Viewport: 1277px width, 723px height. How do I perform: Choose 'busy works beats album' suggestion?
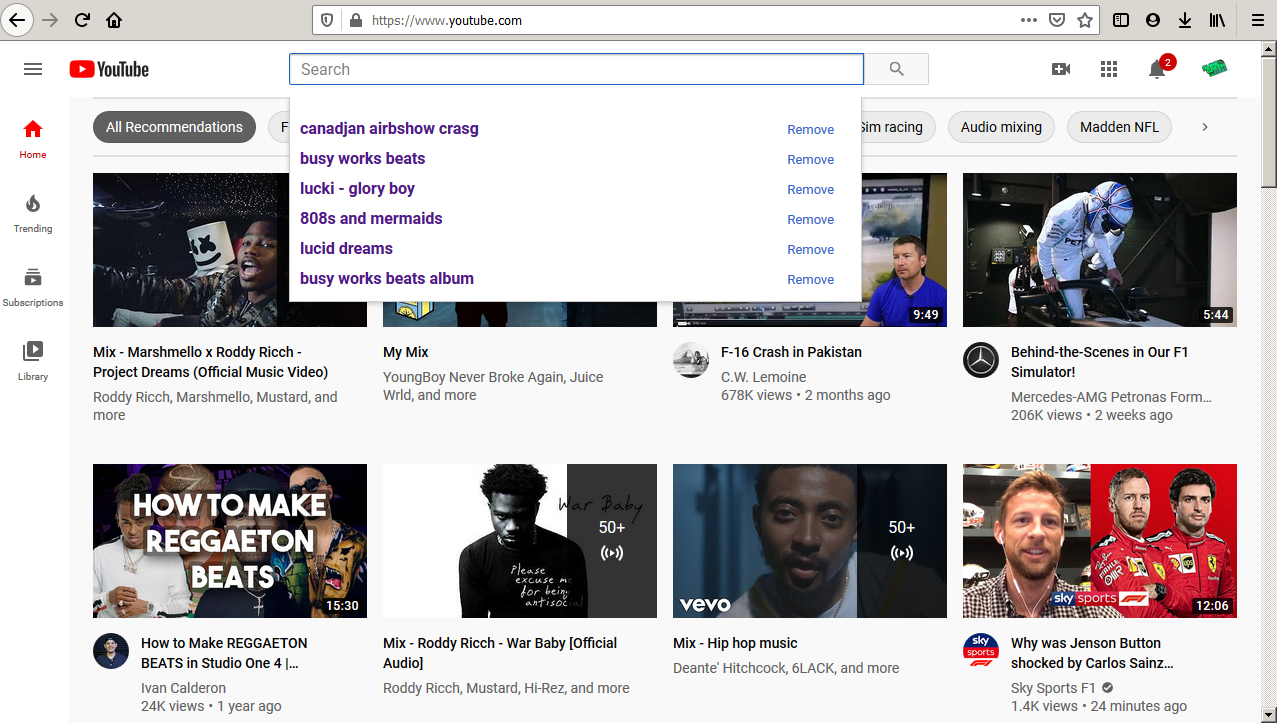click(387, 279)
